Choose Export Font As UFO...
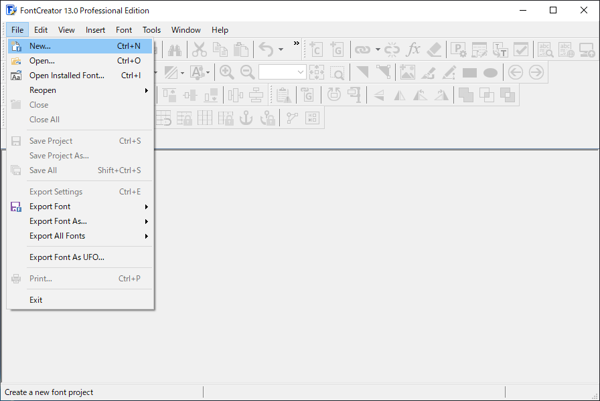This screenshot has width=600, height=401. point(80,258)
